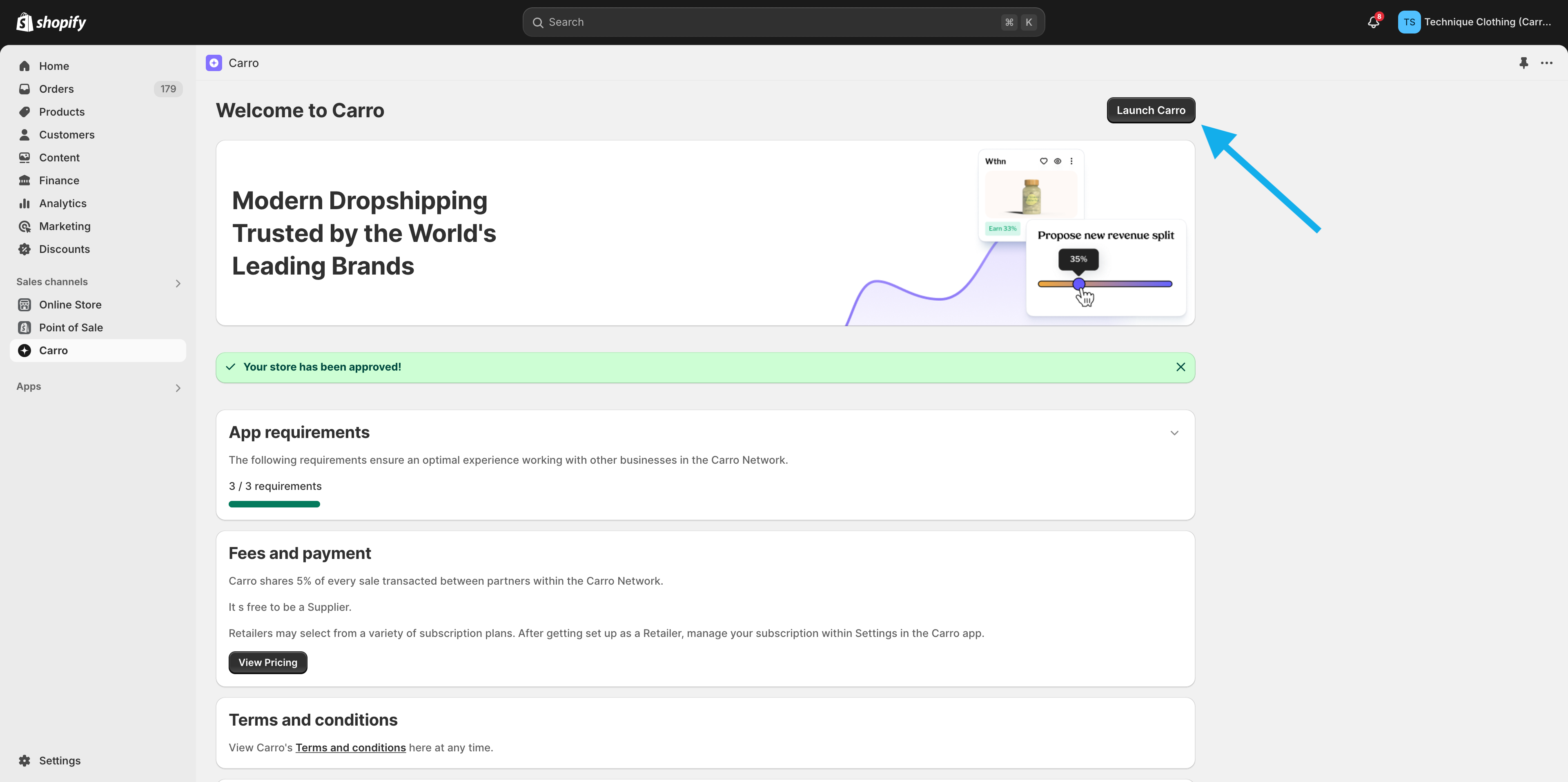This screenshot has width=1568, height=782.
Task: Click the Shopify logo
Action: pos(51,22)
